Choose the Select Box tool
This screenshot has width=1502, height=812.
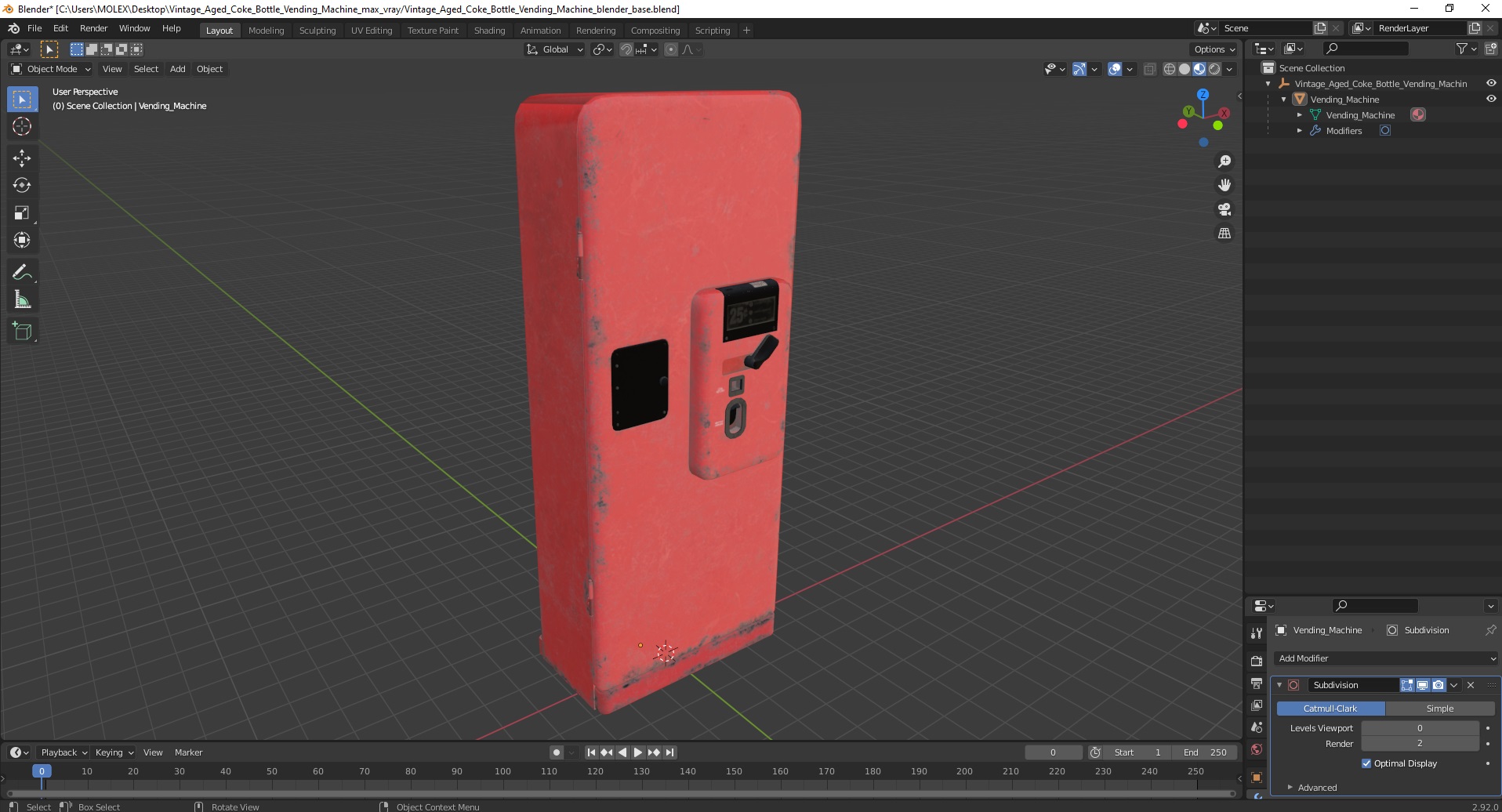click(22, 100)
